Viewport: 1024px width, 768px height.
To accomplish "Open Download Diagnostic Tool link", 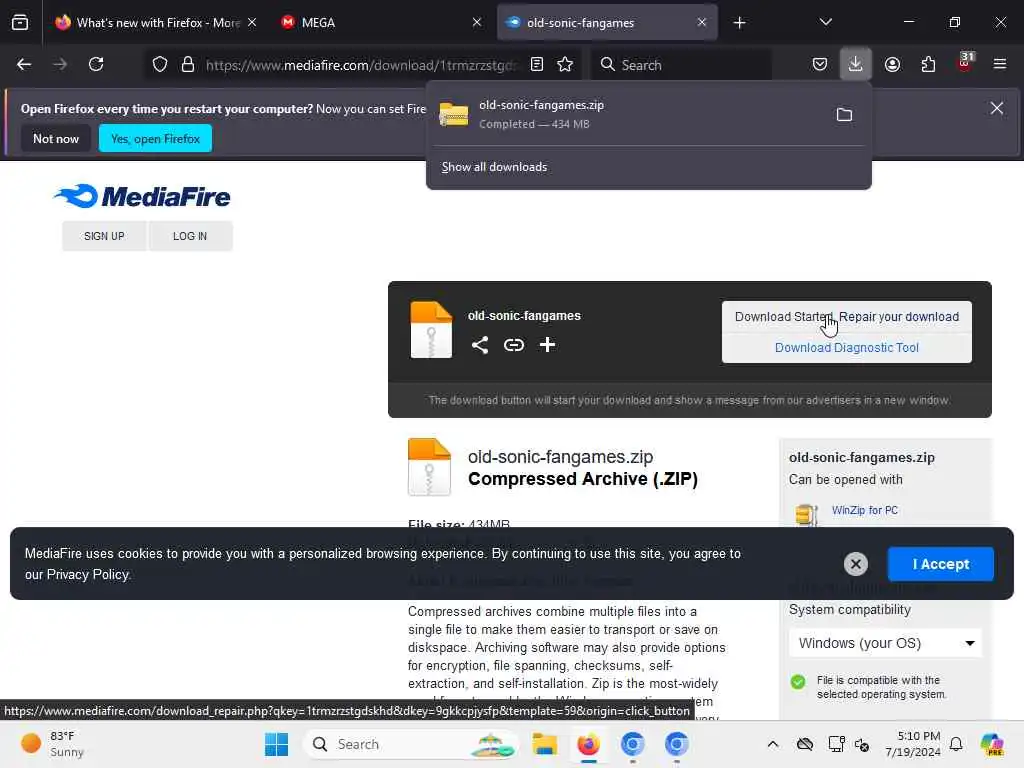I will click(846, 347).
